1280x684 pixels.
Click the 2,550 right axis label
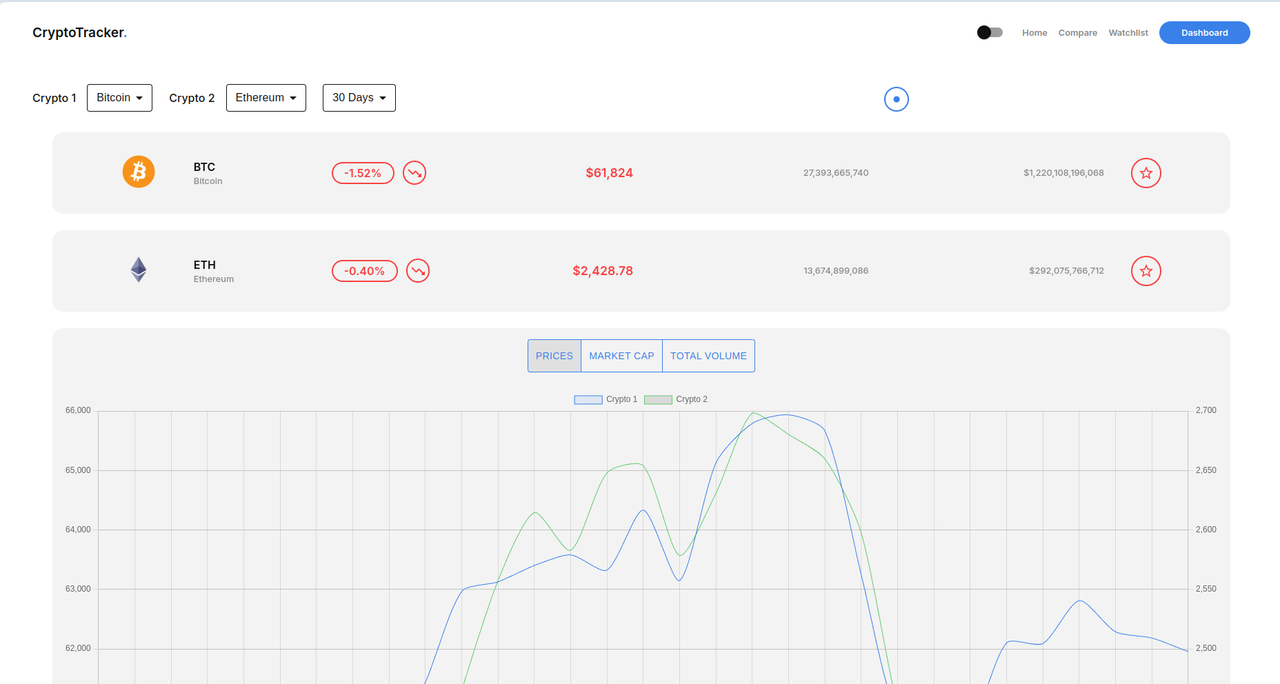pos(1206,589)
